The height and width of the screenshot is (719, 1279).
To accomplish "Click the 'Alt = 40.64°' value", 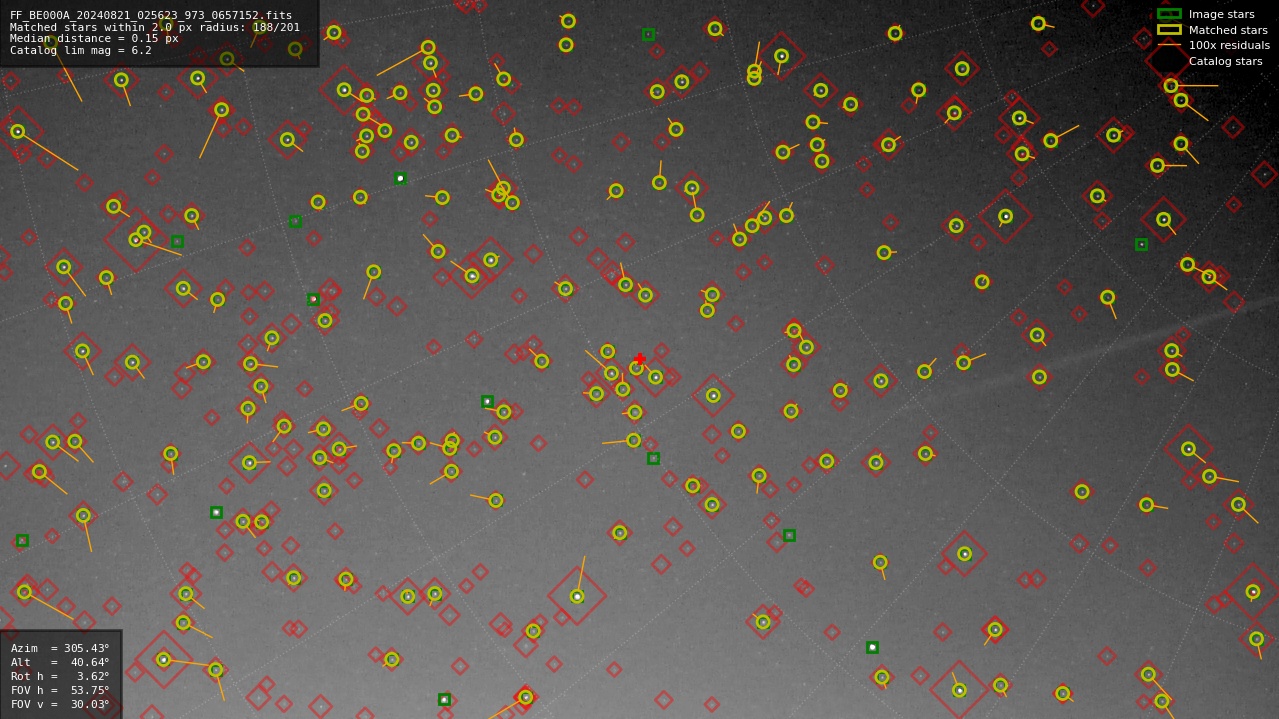I will [x=60, y=662].
